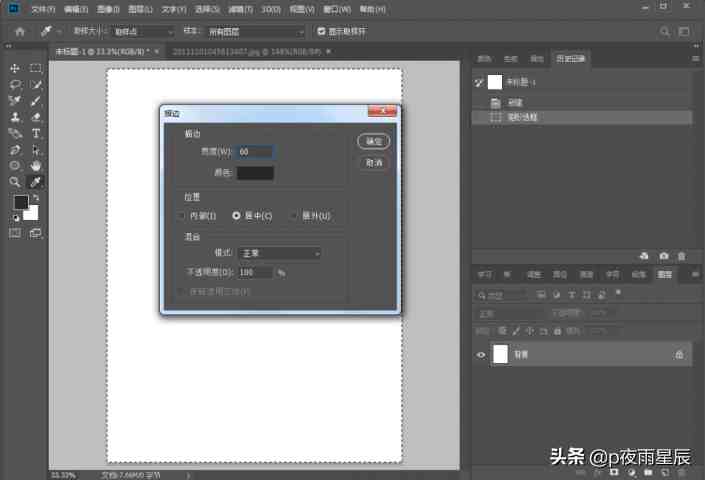Open the 编辑(E) menu
Viewport: 705px width, 480px height.
(76, 9)
